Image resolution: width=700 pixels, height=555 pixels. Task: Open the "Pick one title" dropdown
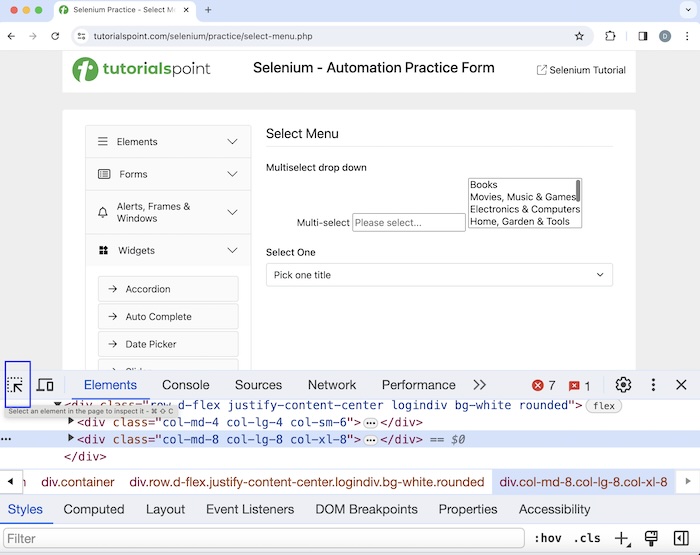tap(439, 275)
